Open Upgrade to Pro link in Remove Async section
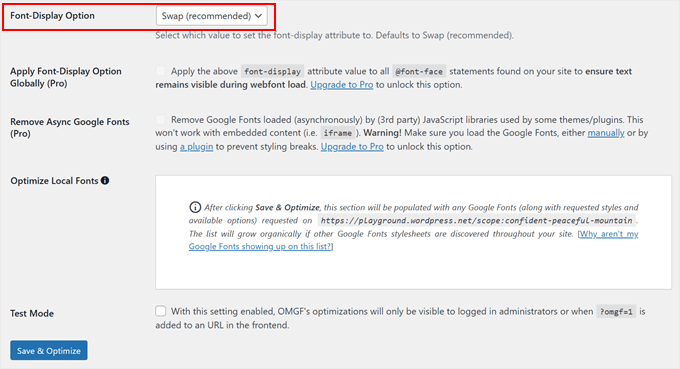The image size is (680, 369). pos(352,147)
